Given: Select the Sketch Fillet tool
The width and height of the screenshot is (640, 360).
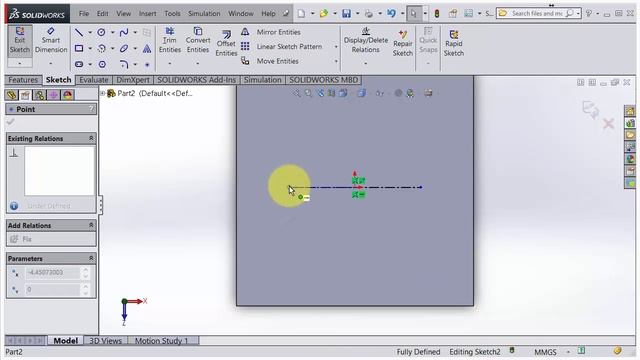Looking at the screenshot, I should click(124, 64).
